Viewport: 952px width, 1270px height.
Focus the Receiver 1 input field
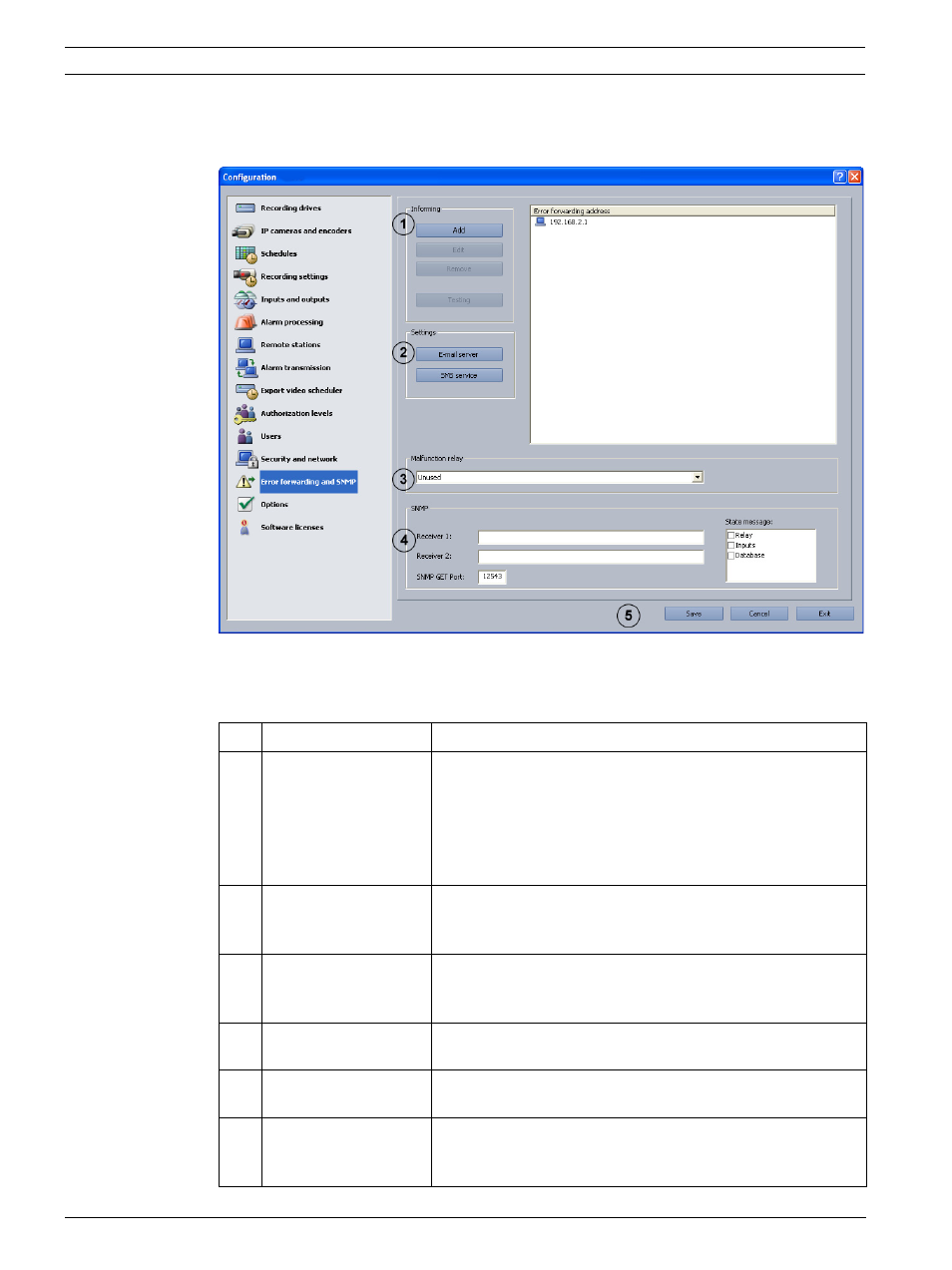[x=591, y=537]
